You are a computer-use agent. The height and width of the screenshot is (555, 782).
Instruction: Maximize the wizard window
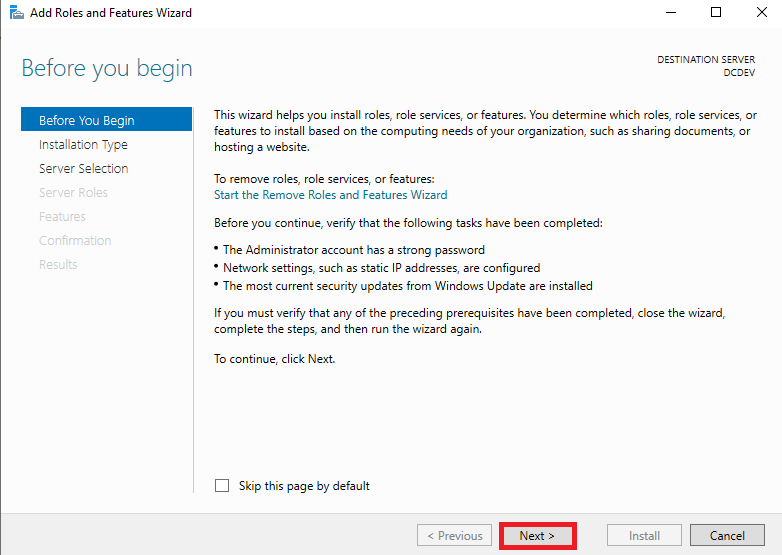tap(716, 12)
